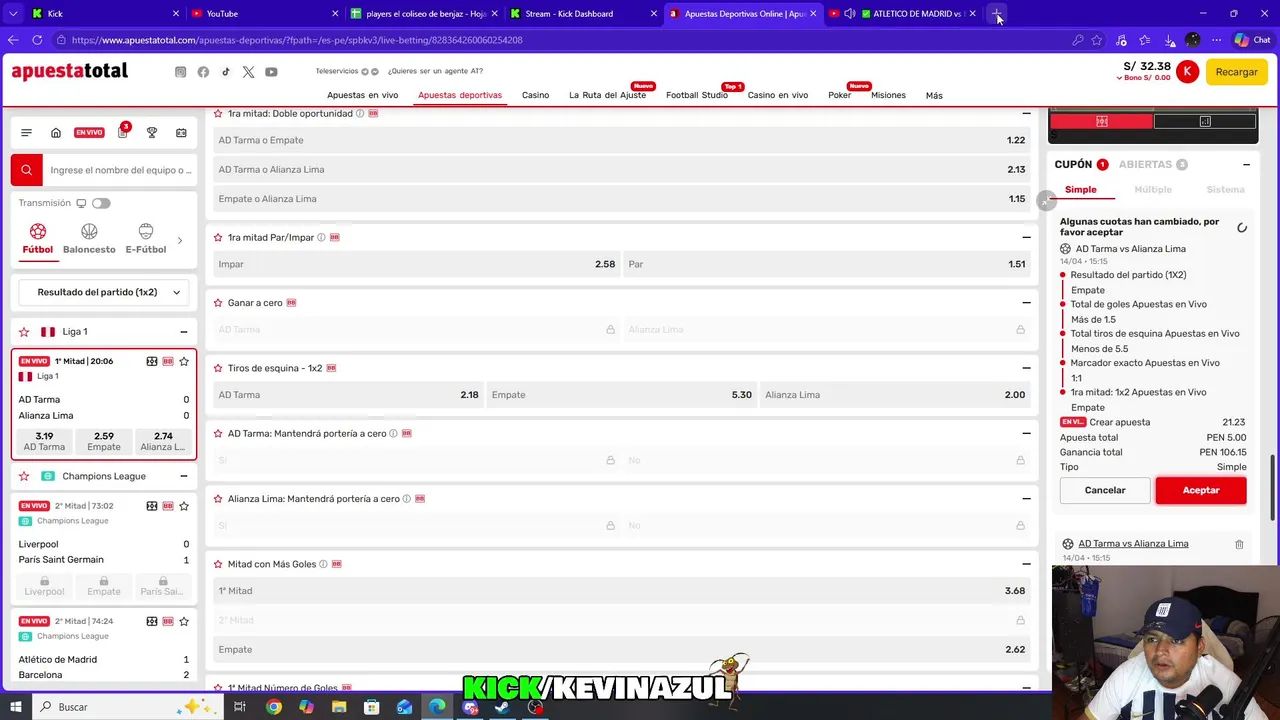Show info for 1ra mitad Par/Impar market

pyautogui.click(x=321, y=237)
